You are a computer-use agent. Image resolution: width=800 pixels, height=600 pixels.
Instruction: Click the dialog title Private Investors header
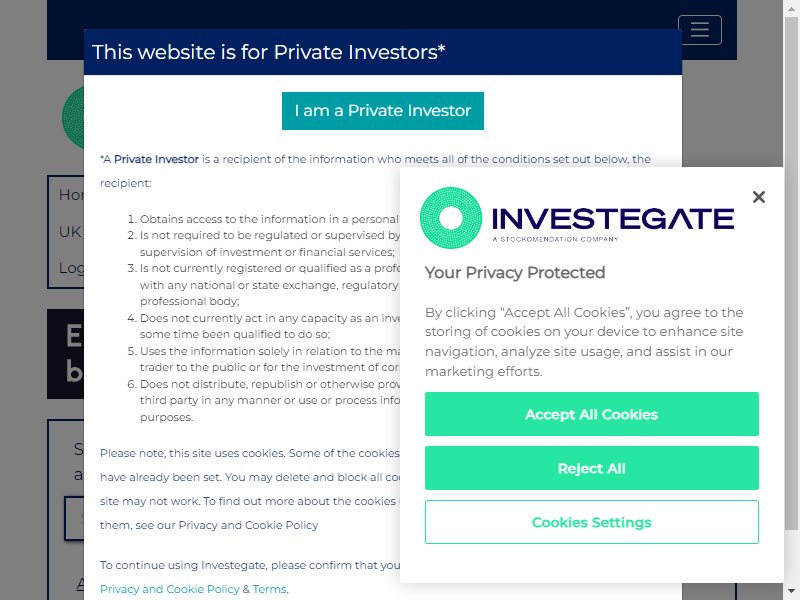tap(268, 52)
